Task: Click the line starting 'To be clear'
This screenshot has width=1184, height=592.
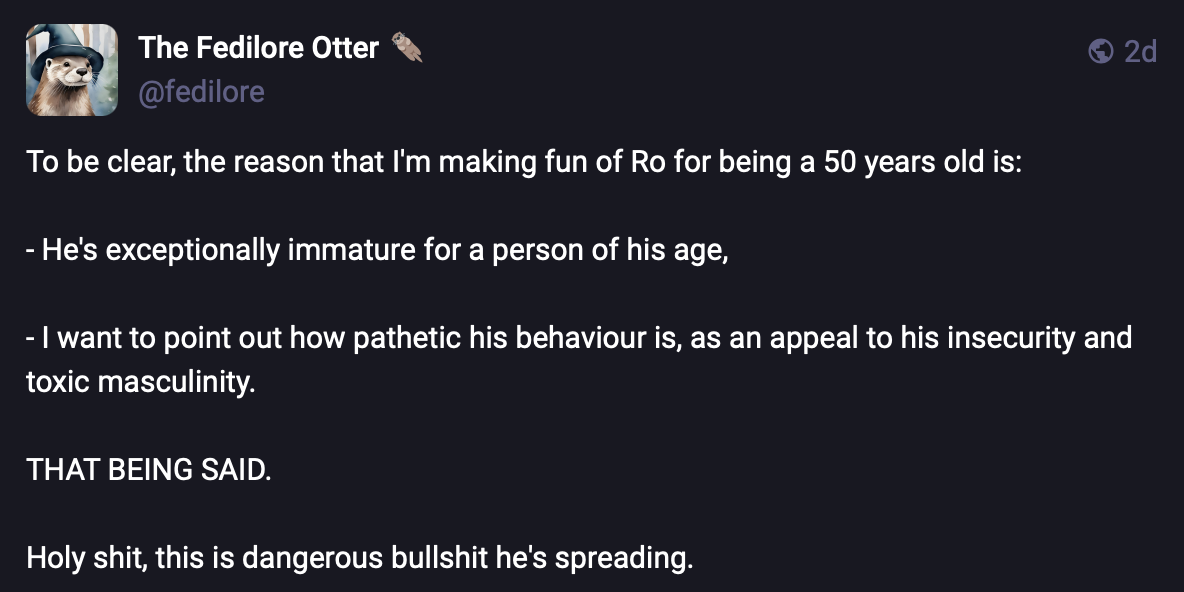Action: coord(524,162)
